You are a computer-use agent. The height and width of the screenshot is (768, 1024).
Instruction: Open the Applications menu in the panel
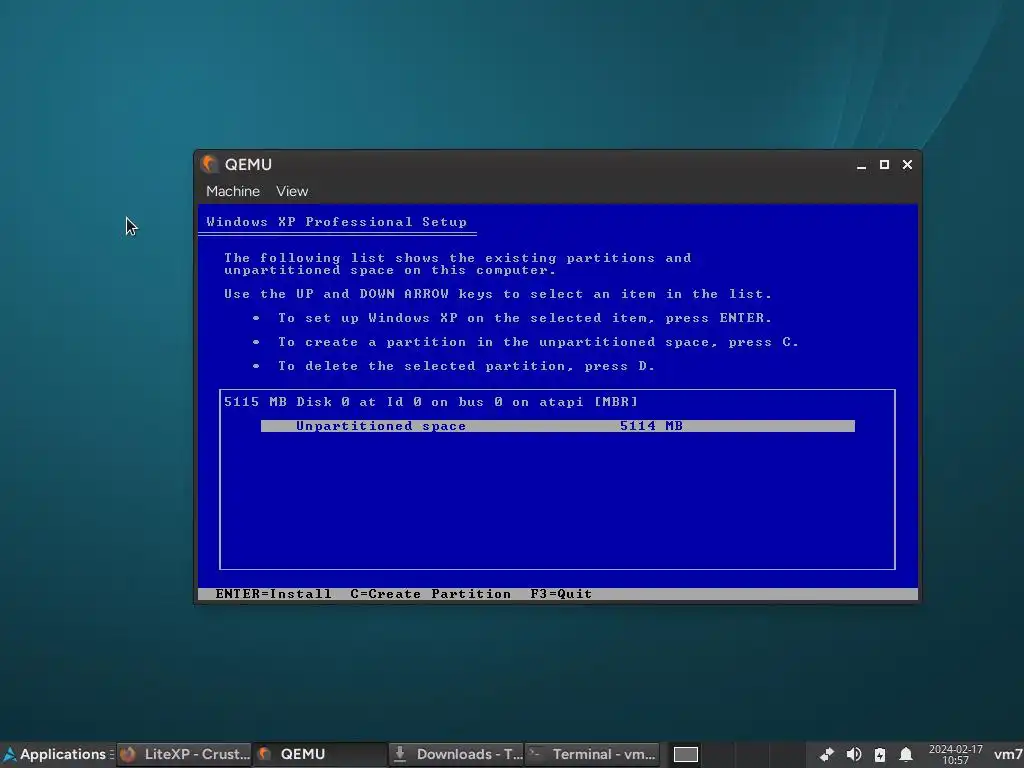pyautogui.click(x=57, y=754)
